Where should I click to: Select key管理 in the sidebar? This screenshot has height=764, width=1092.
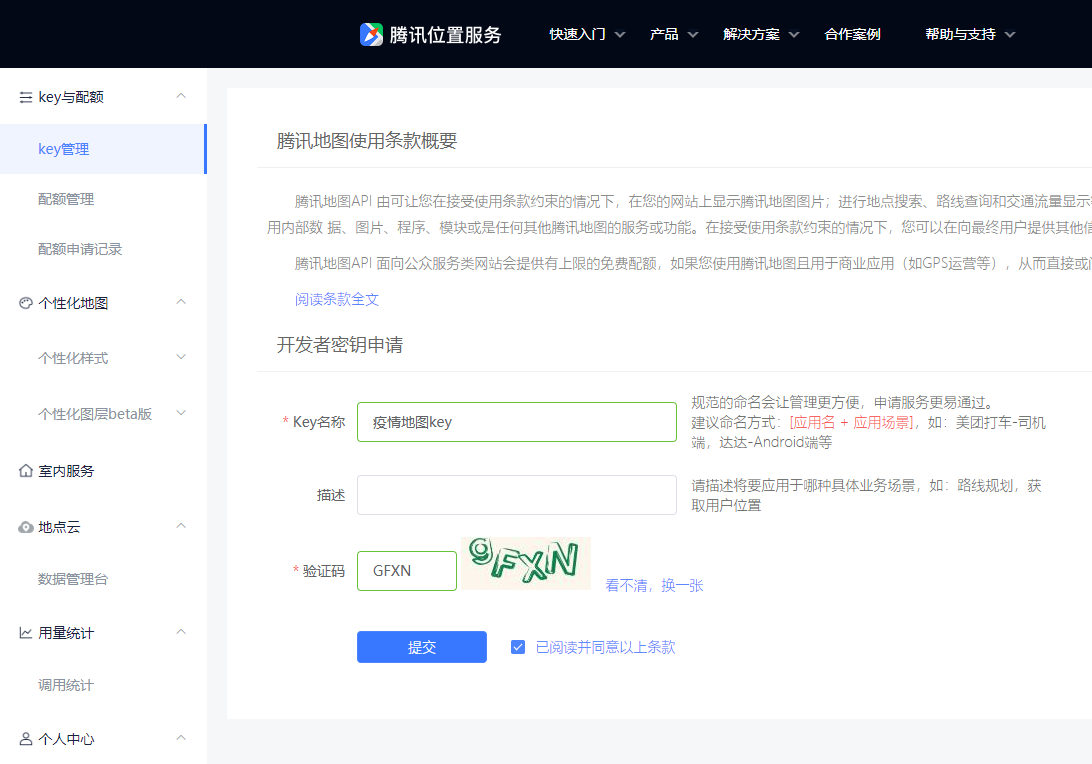click(103, 149)
